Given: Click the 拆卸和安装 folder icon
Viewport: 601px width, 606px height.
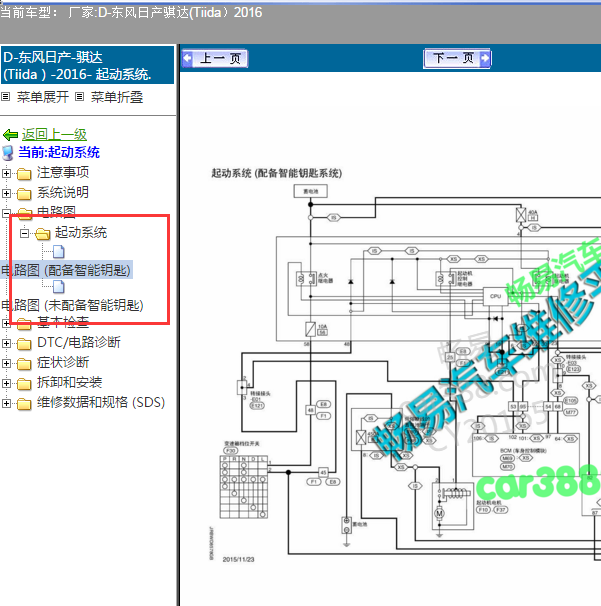Looking at the screenshot, I should tap(24, 384).
